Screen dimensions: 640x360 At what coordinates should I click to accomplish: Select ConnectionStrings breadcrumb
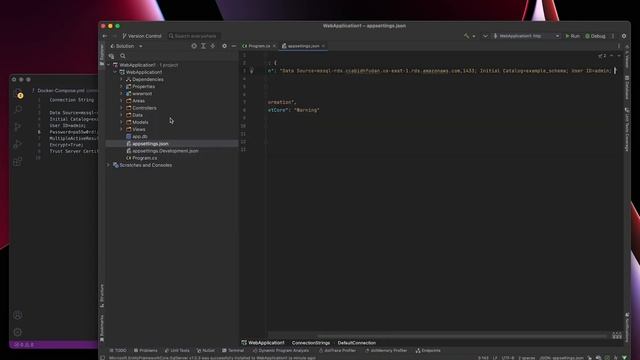(311, 342)
